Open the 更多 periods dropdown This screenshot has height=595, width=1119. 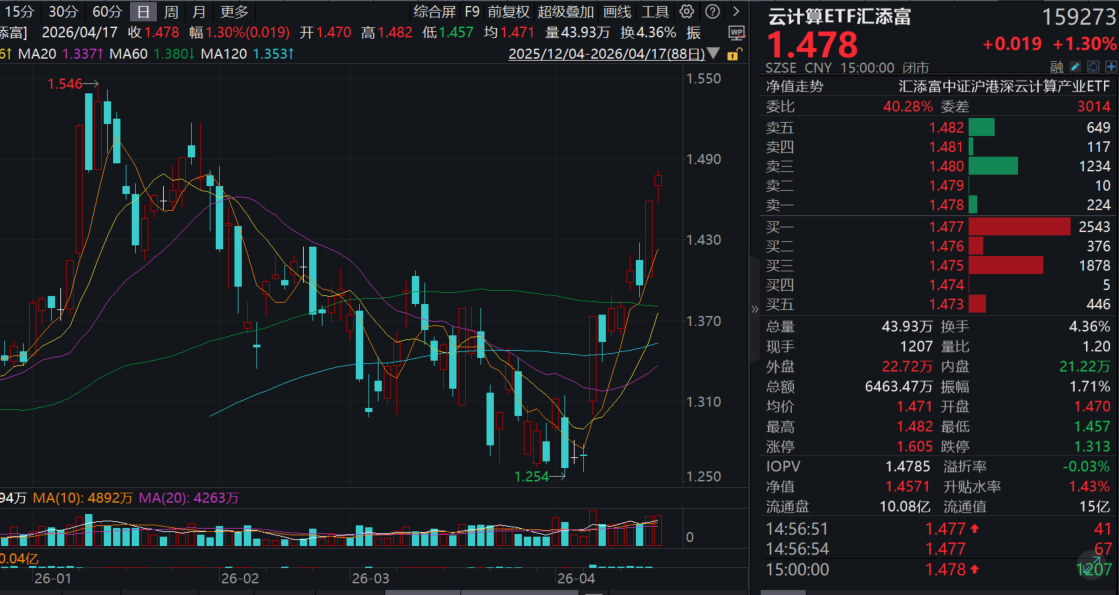tap(234, 12)
